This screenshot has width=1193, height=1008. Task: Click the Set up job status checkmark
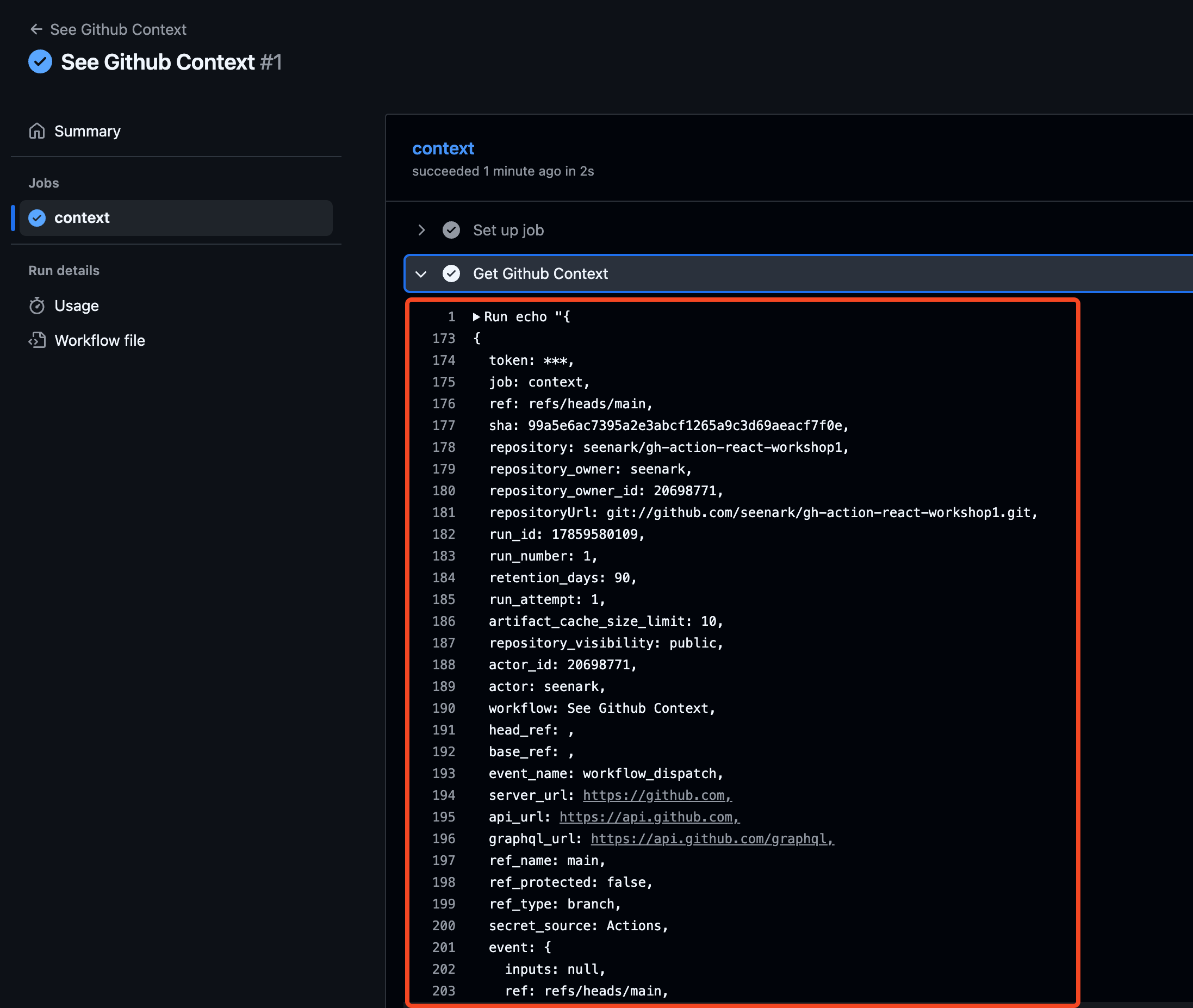tap(451, 231)
